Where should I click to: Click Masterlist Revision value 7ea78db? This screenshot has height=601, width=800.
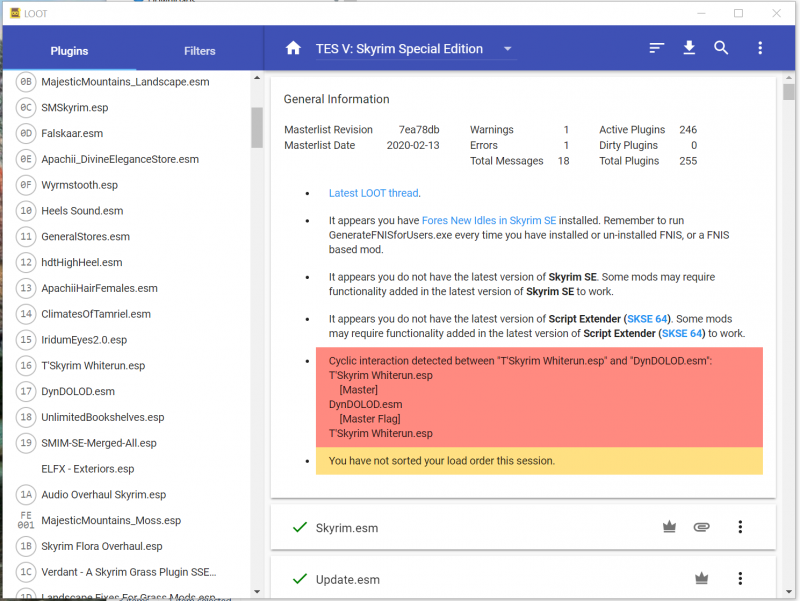click(x=419, y=130)
